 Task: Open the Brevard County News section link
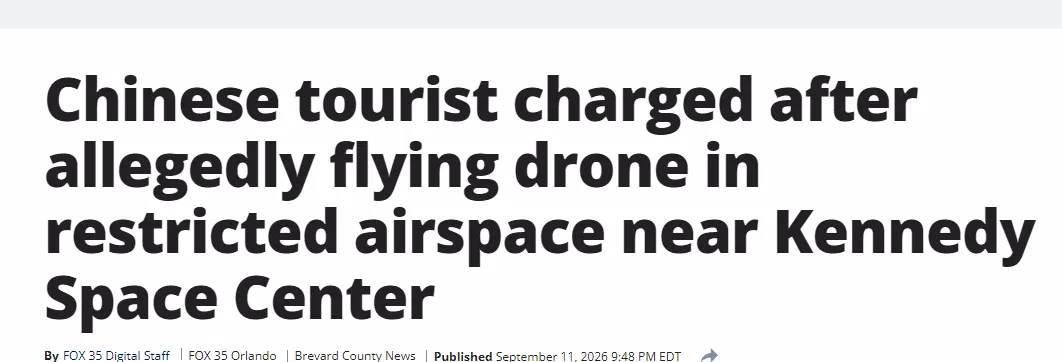(355, 356)
